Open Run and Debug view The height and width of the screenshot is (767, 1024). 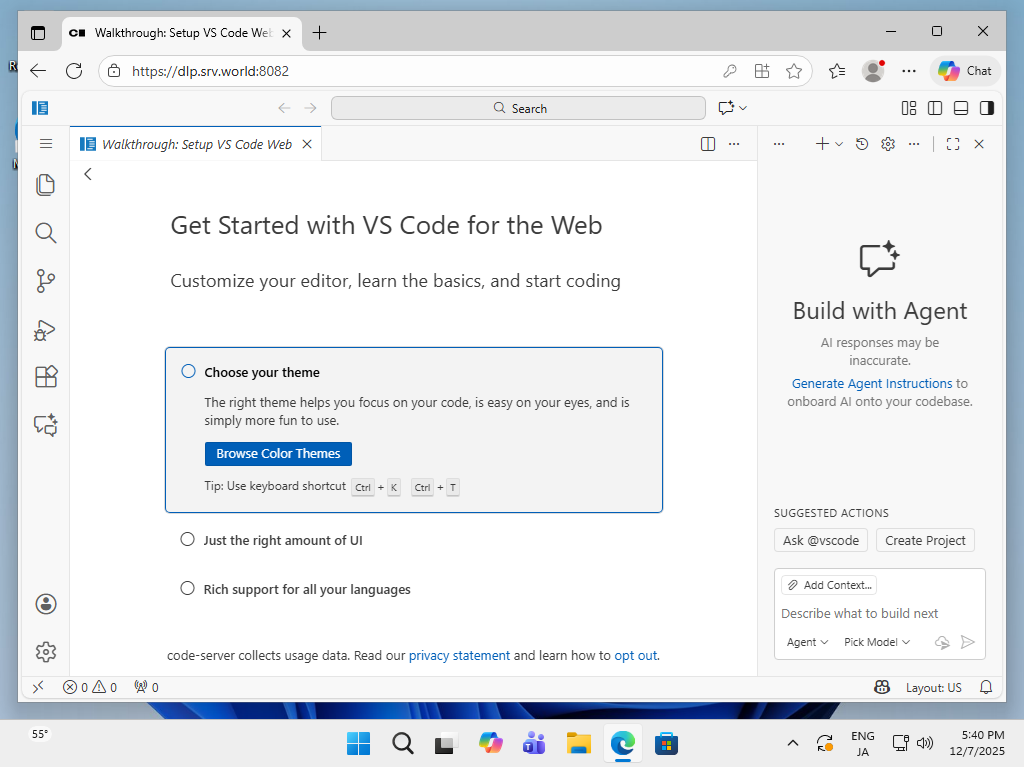point(45,329)
